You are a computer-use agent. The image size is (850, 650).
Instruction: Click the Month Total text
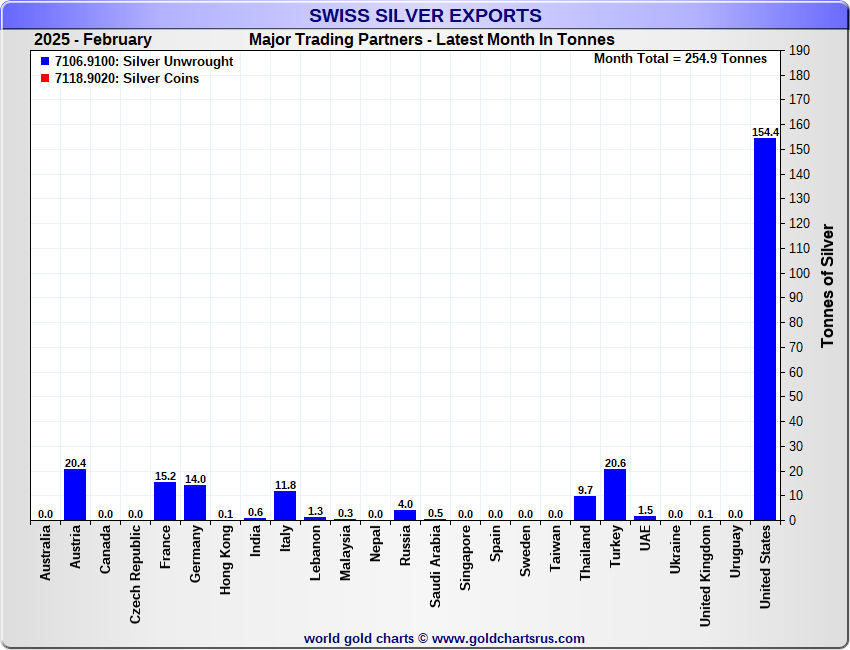point(680,59)
